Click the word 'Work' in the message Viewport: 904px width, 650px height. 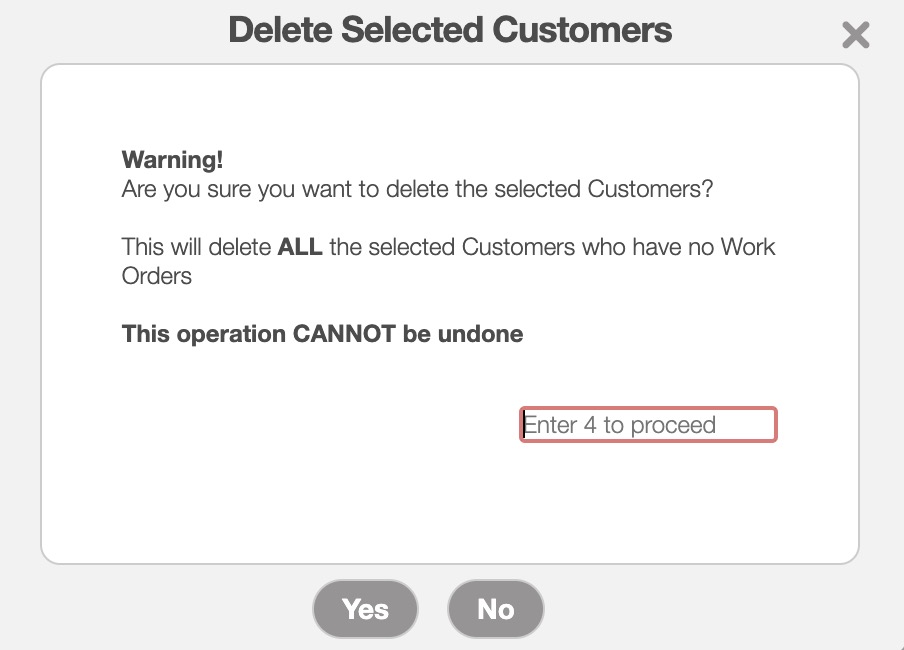(748, 246)
